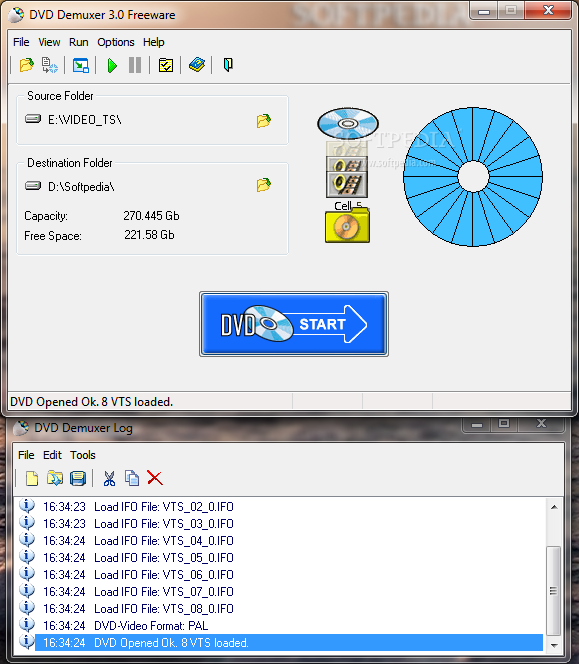
Task: Click the blue DVD START button
Action: pyautogui.click(x=294, y=324)
